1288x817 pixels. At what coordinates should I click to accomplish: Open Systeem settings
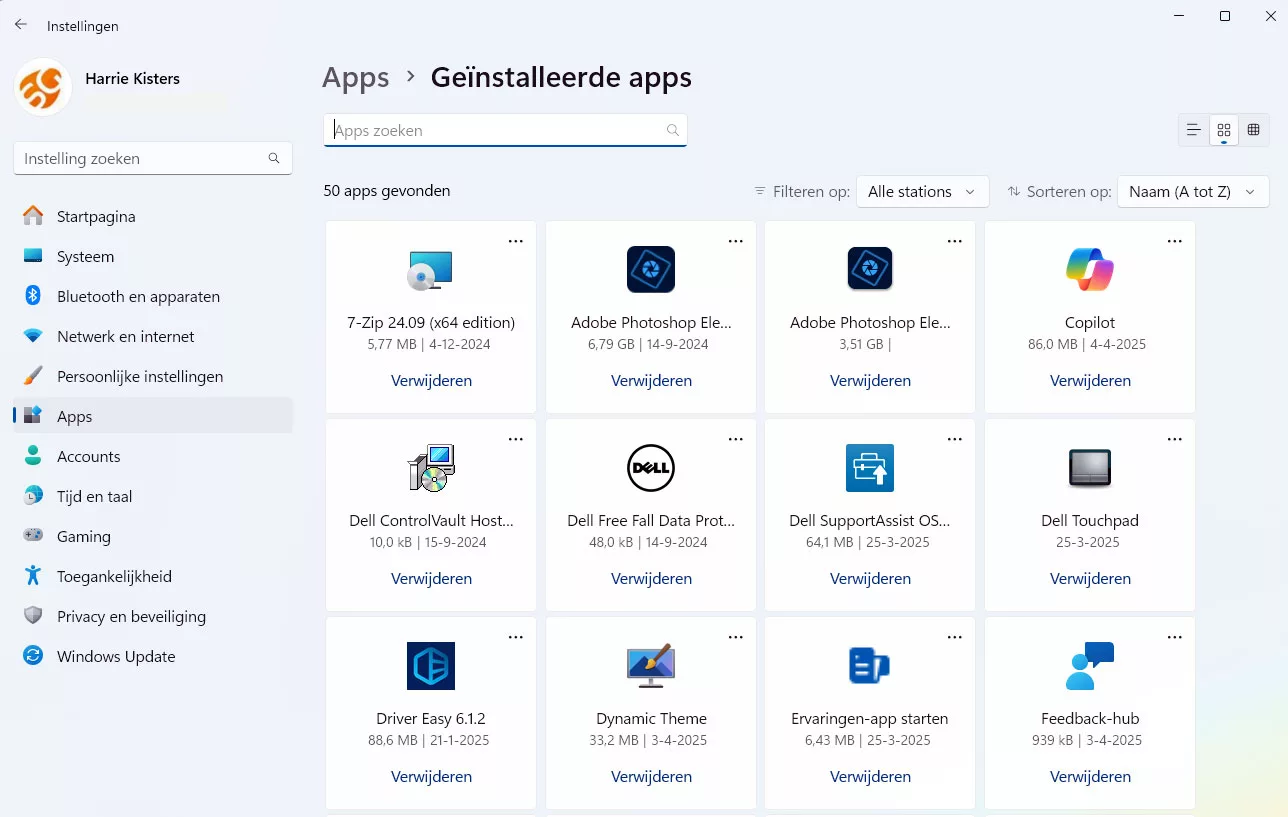coord(153,256)
